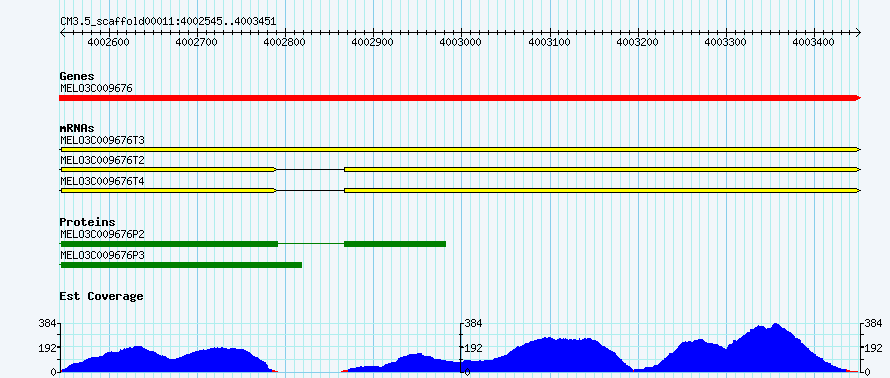Click ruler position 4002800
The width and height of the screenshot is (890, 378).
click(x=285, y=43)
